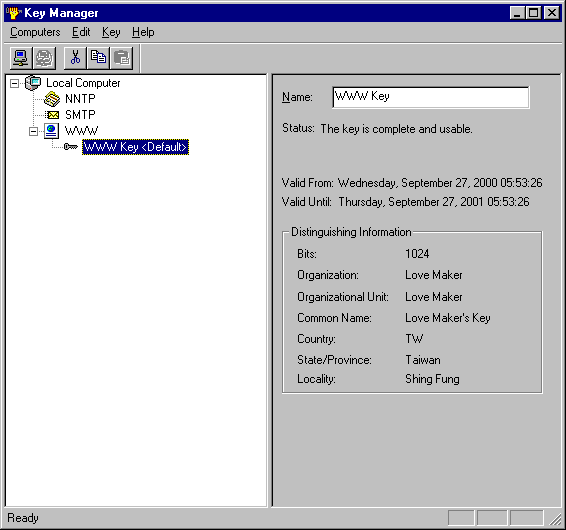This screenshot has height=530, width=566.
Task: Click the WWW service globe icon
Action: (52, 131)
